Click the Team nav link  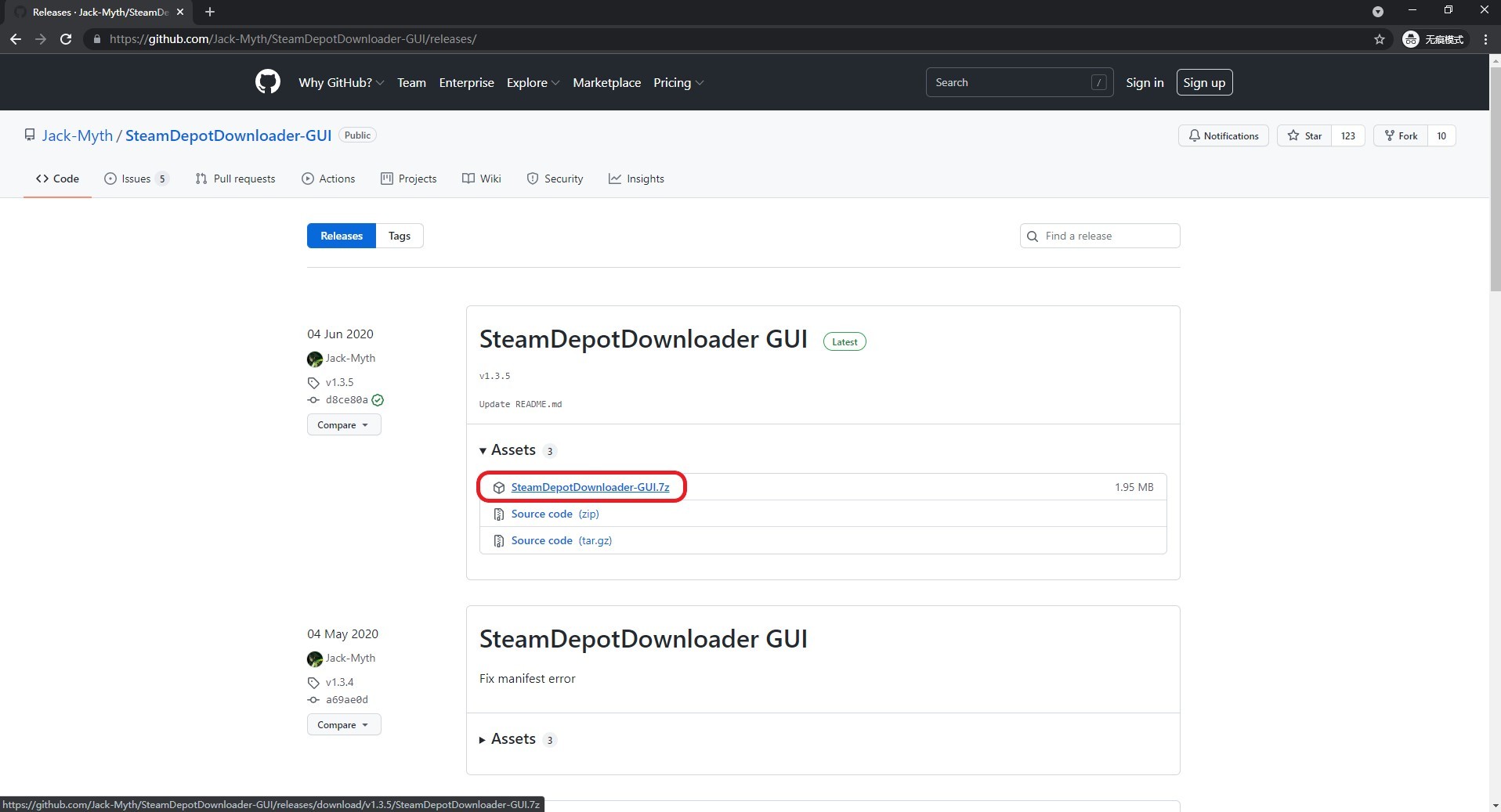pyautogui.click(x=411, y=82)
